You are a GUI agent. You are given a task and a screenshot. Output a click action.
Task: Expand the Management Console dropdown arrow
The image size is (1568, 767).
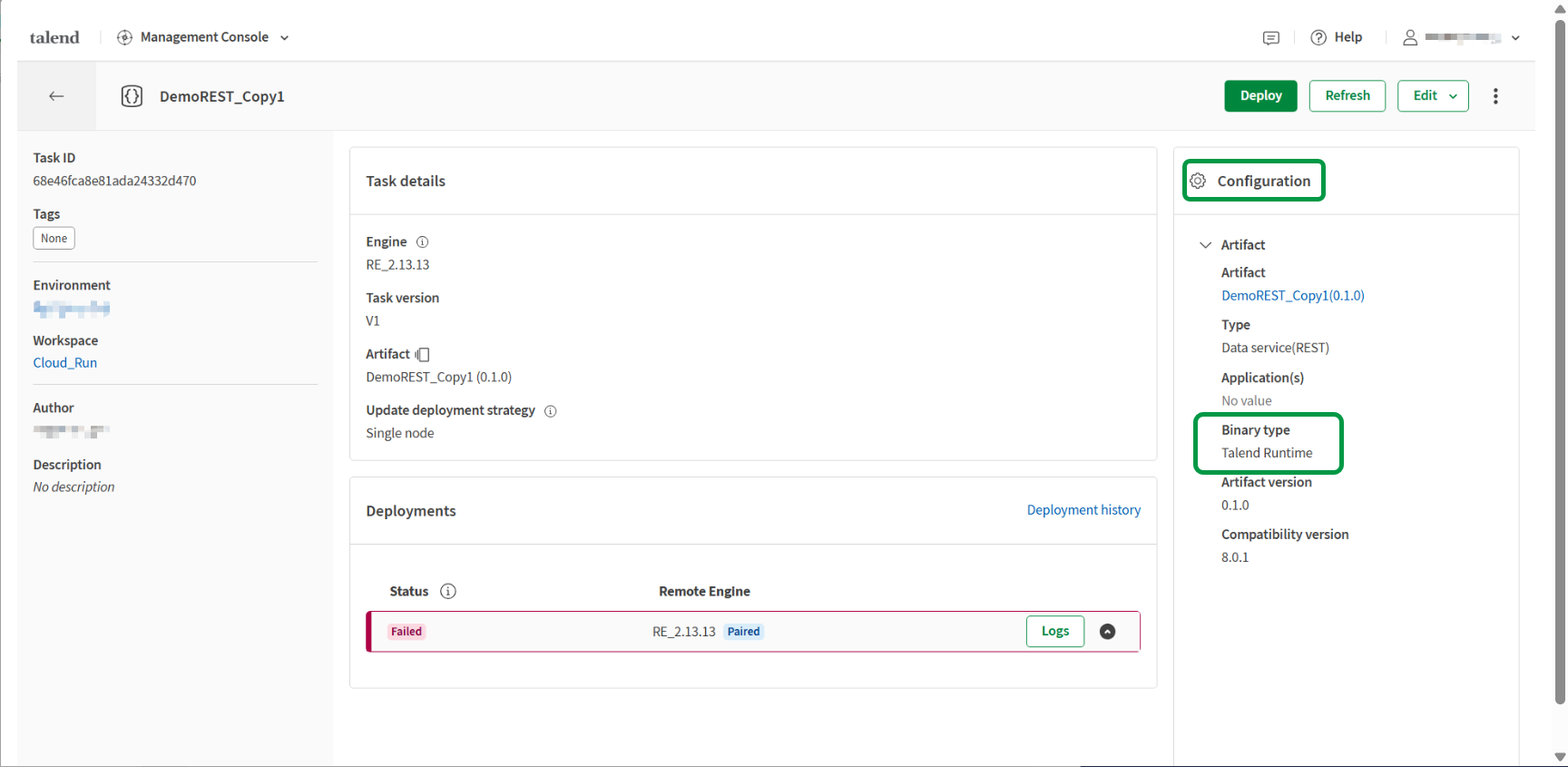[284, 38]
